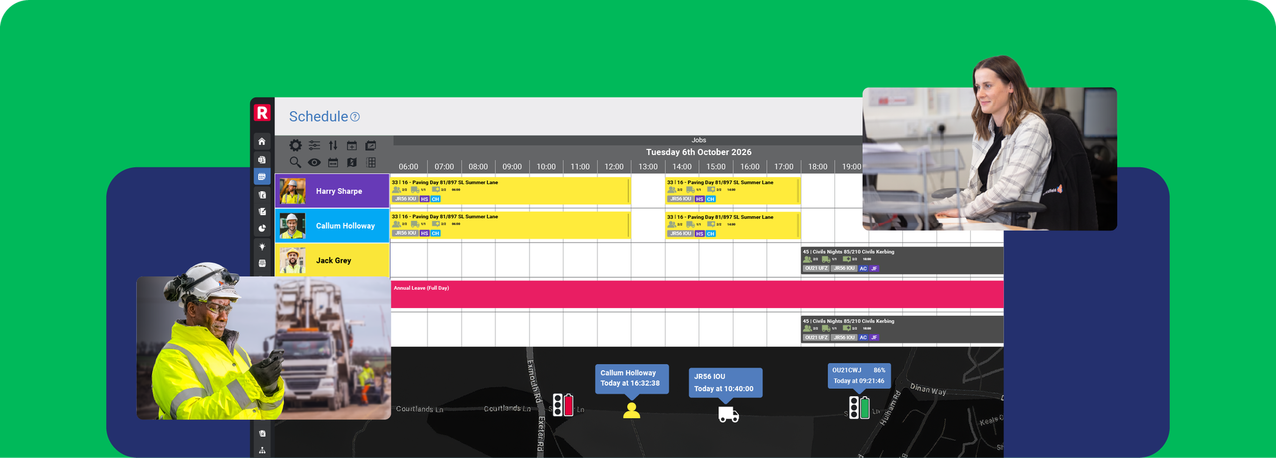Click the calendar share arrow icon
The width and height of the screenshot is (1276, 458).
click(370, 146)
